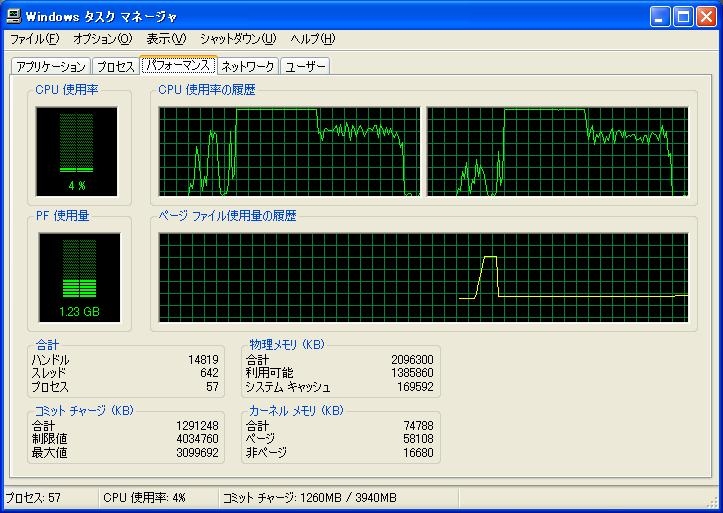
Task: Switch to the ネットワーク tab
Action: click(248, 66)
